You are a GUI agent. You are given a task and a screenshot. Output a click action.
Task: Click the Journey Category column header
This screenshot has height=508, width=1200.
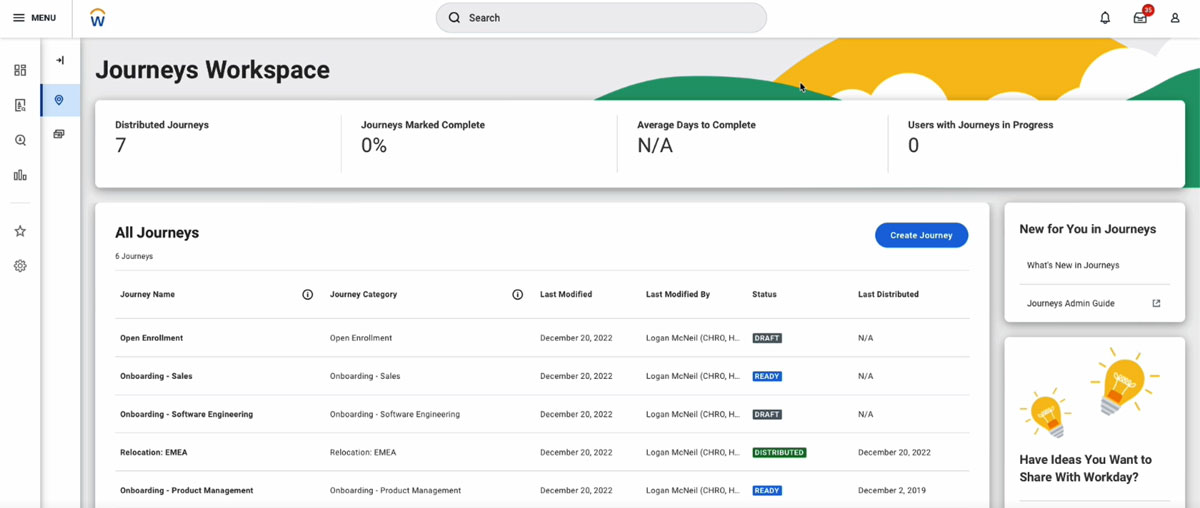pyautogui.click(x=363, y=295)
